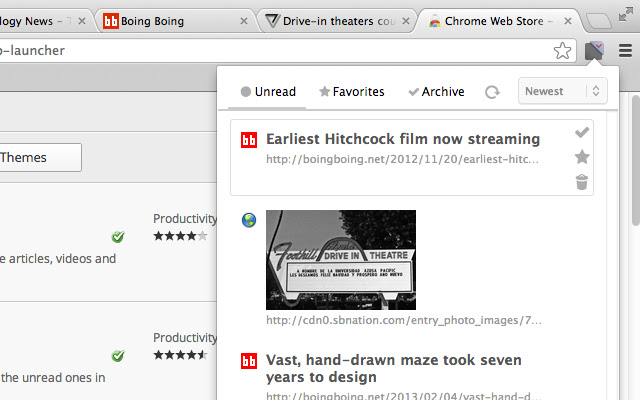The width and height of the screenshot is (640, 400).
Task: Open the boingboing.net earliest-hitc URL
Action: point(402,159)
